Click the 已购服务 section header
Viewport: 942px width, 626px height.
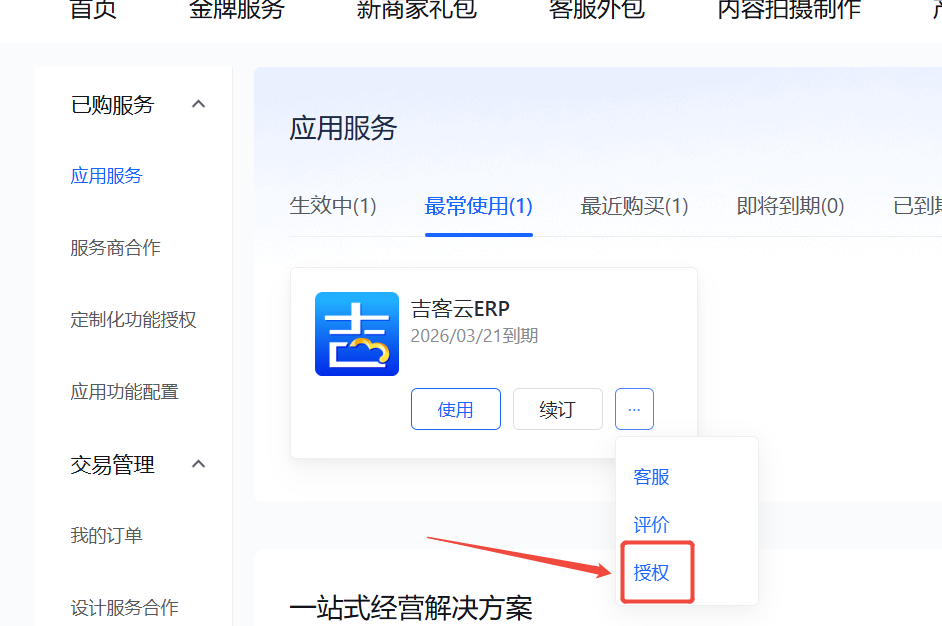point(112,105)
